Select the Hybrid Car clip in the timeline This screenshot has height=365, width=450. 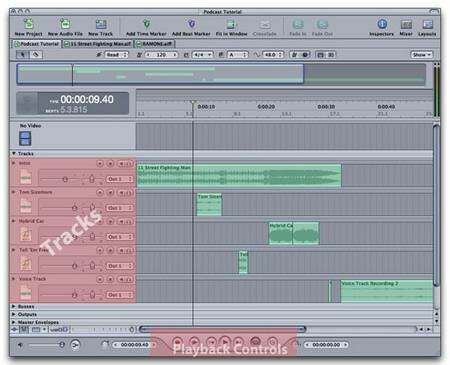pyautogui.click(x=294, y=233)
